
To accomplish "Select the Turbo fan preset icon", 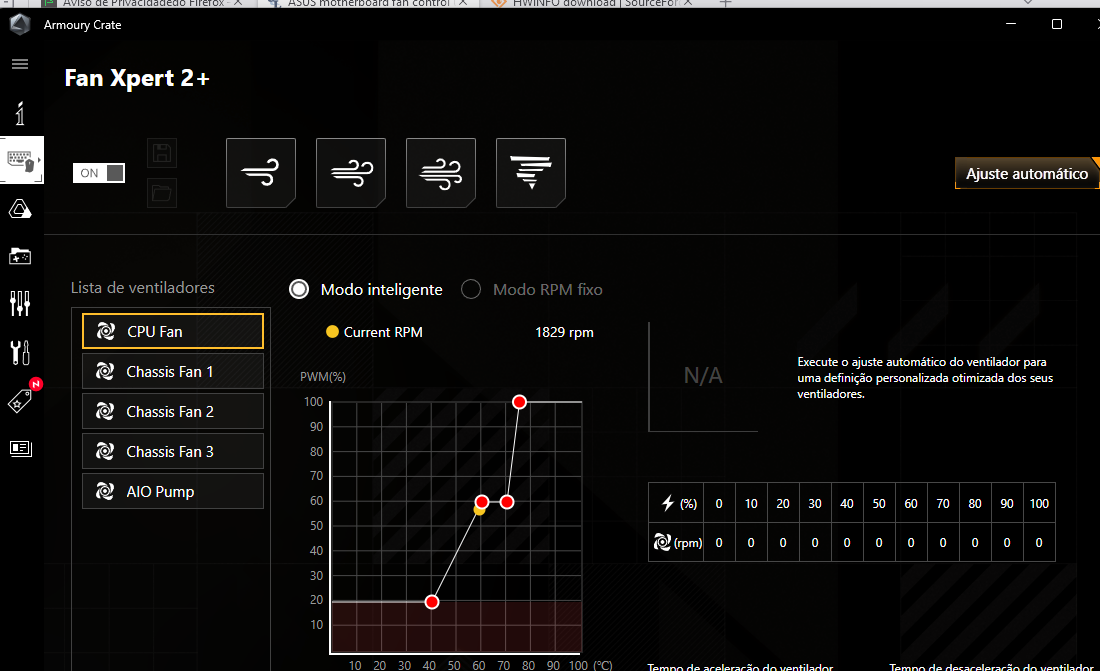I will 441,173.
